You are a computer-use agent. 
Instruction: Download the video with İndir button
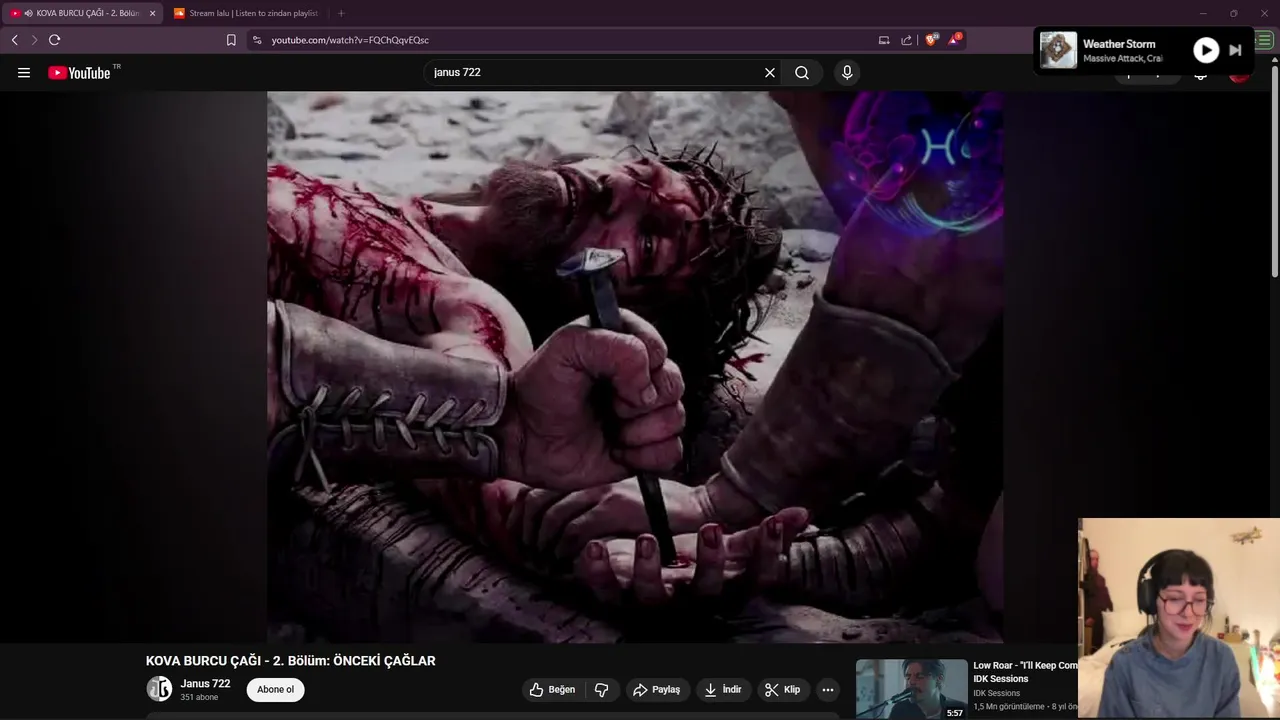(723, 690)
